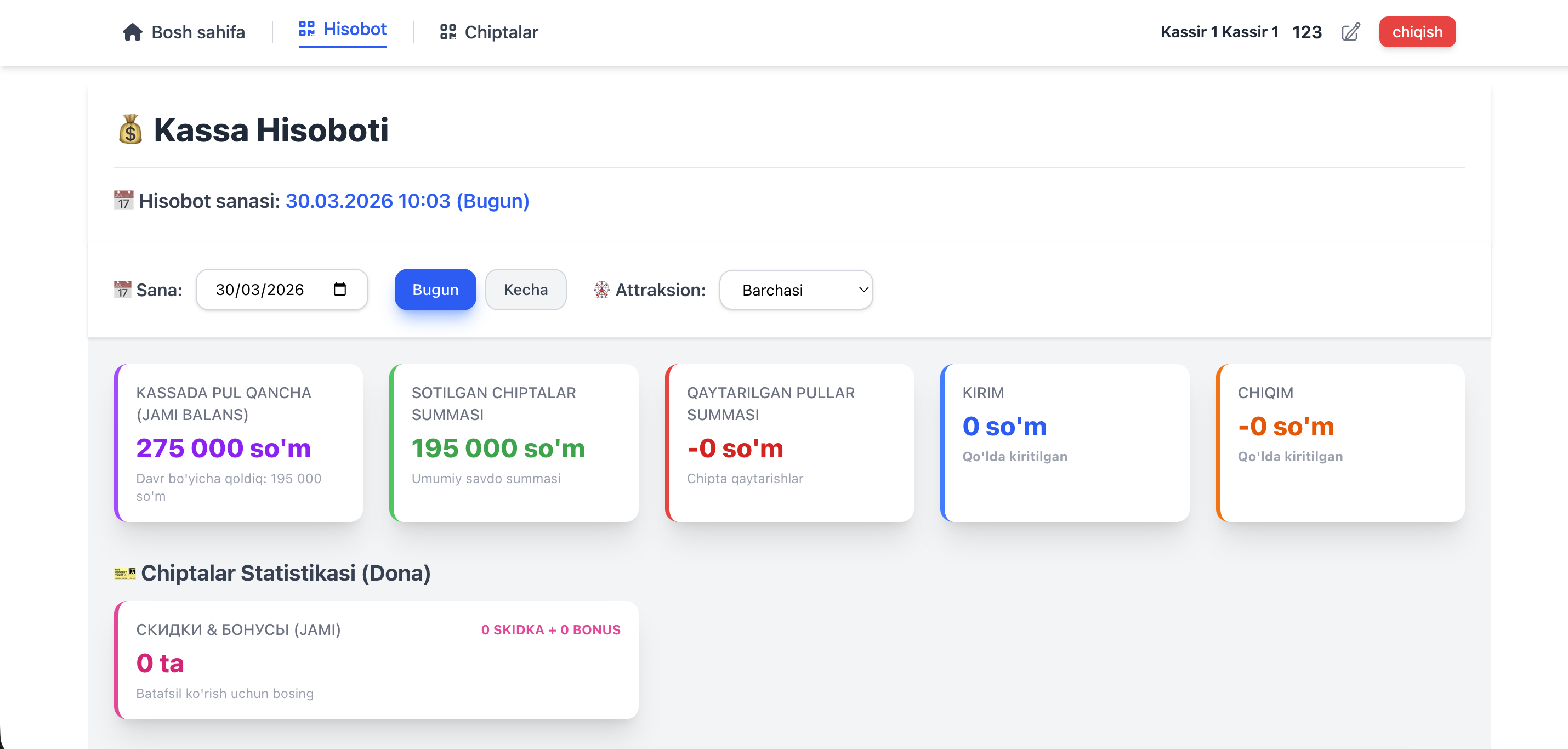Click the QR icon next to Hisobot
This screenshot has width=1568, height=749.
306,29
